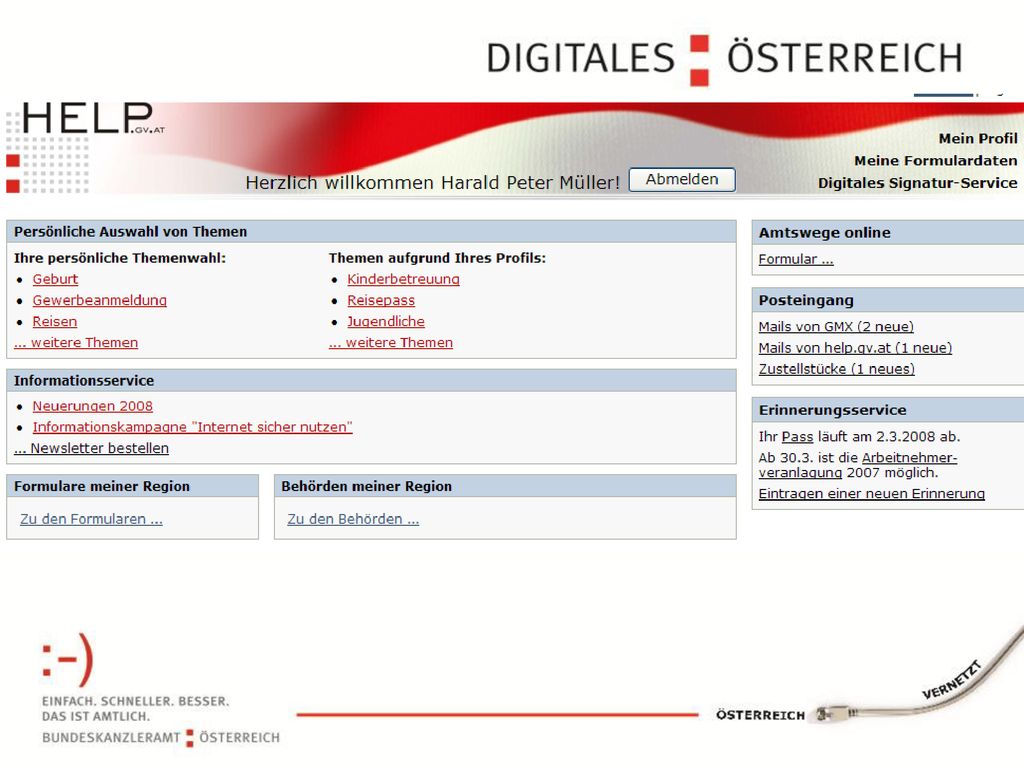Show weitere Themen under personal Themenwahl
This screenshot has width=1024, height=768.
tap(76, 342)
